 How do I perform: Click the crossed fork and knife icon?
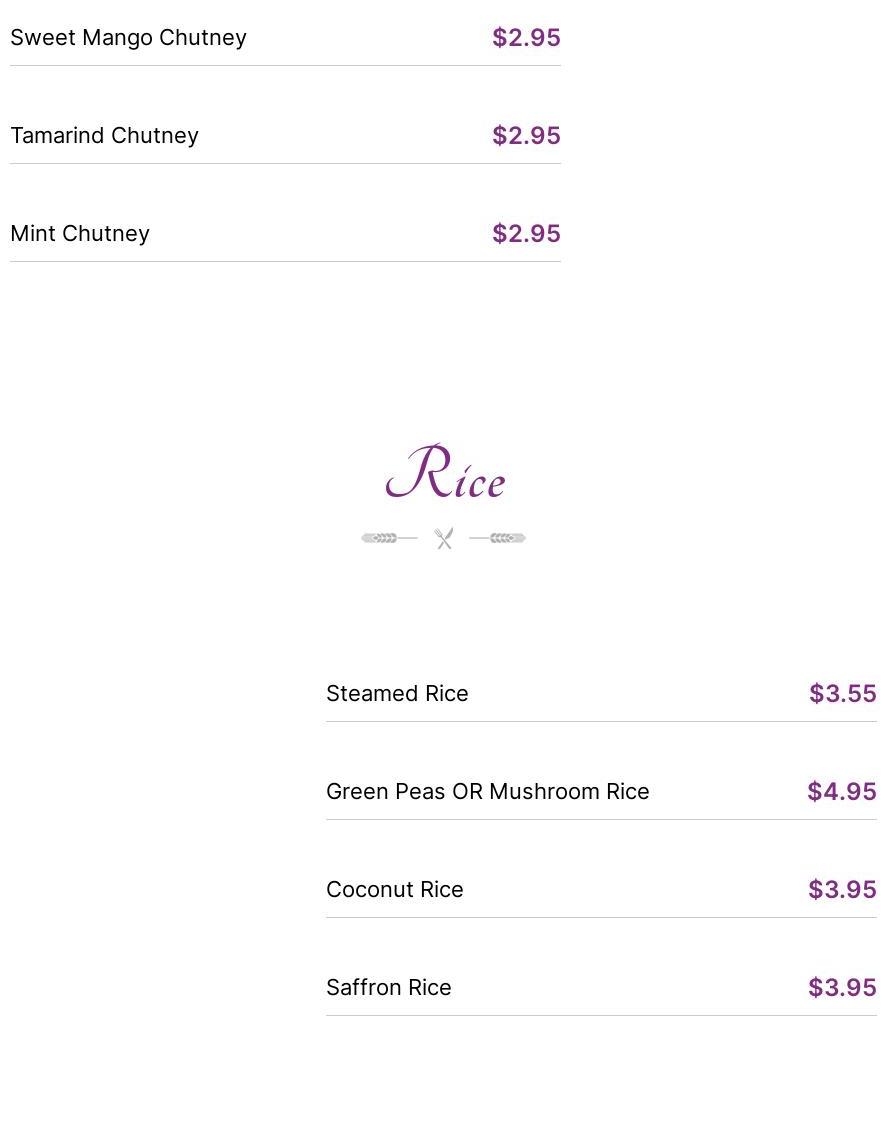point(444,538)
